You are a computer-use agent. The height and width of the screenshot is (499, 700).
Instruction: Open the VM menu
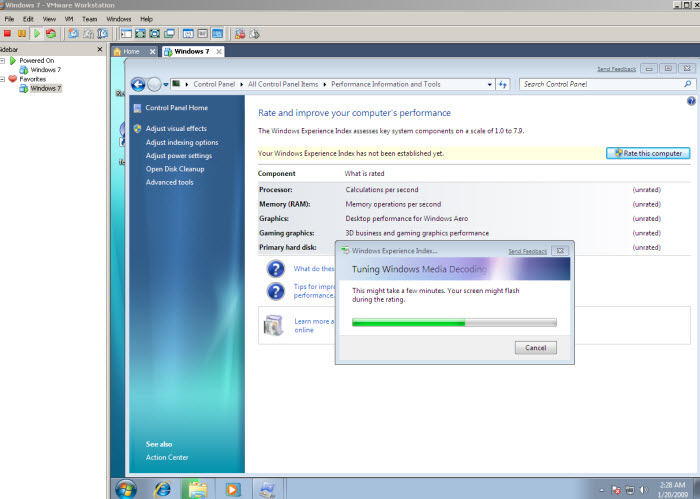[69, 19]
